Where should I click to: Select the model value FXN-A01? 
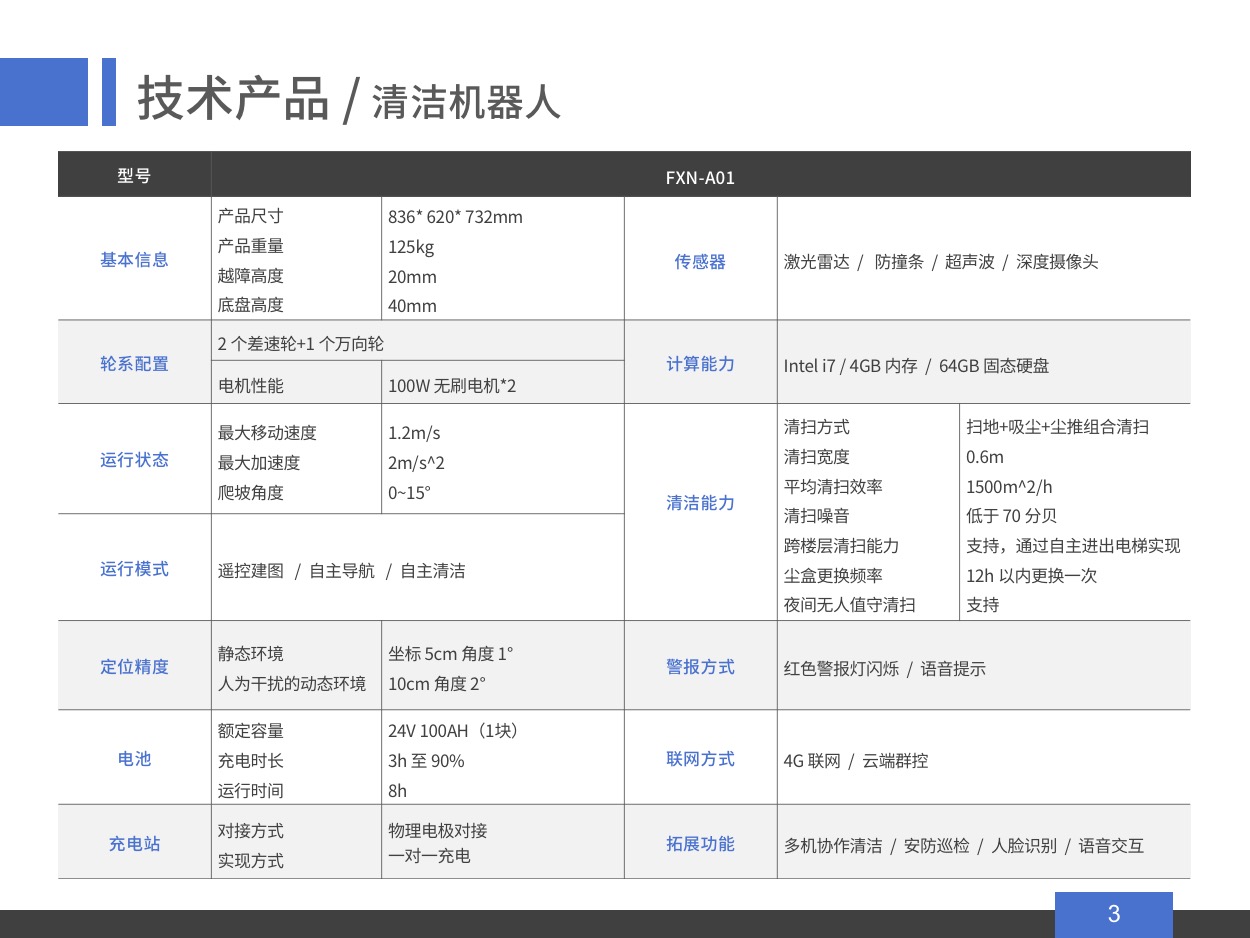(x=700, y=178)
